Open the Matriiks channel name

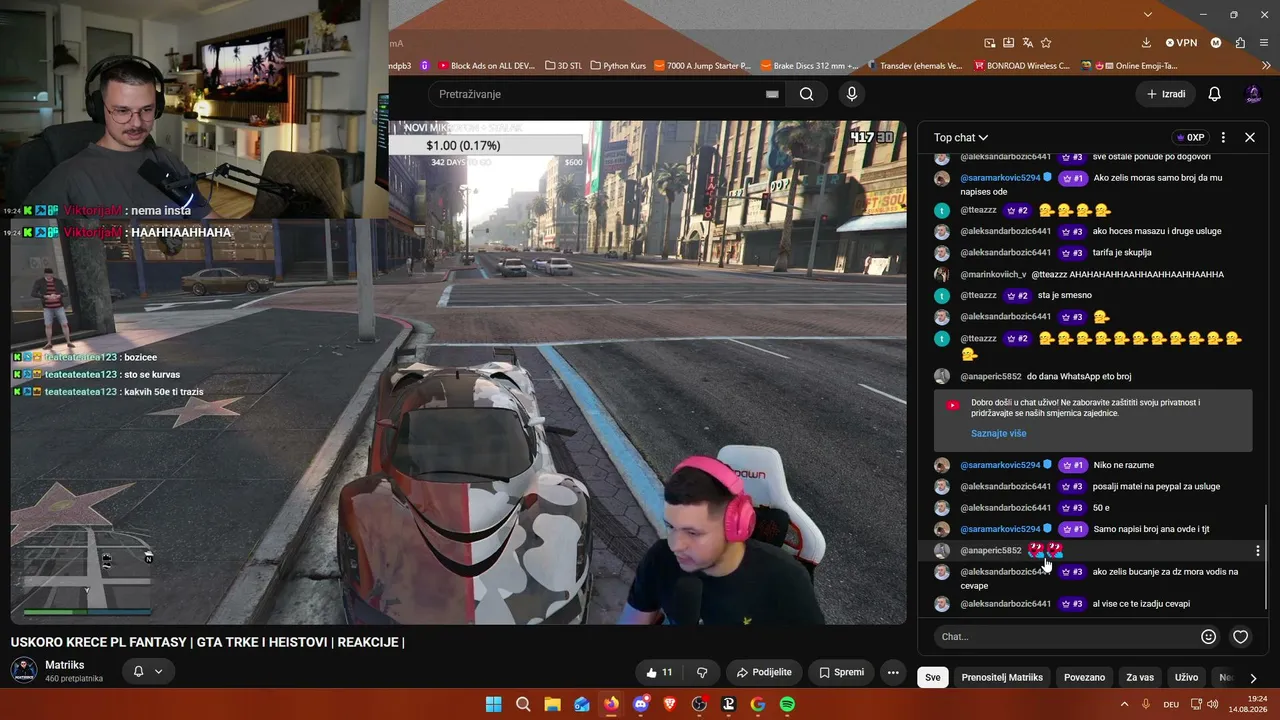tap(65, 665)
